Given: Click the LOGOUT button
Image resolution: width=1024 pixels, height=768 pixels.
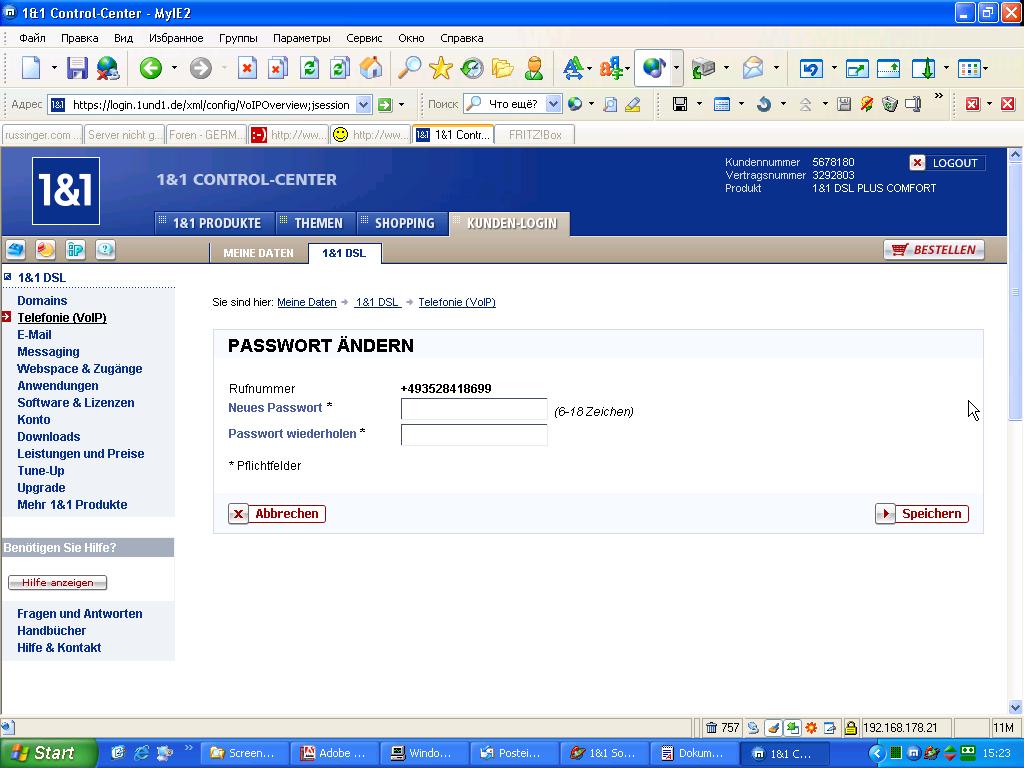Looking at the screenshot, I should pyautogui.click(x=947, y=163).
